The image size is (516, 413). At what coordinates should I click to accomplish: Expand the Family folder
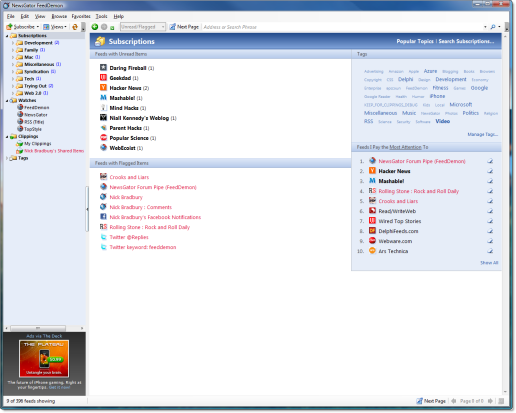[x=13, y=50]
